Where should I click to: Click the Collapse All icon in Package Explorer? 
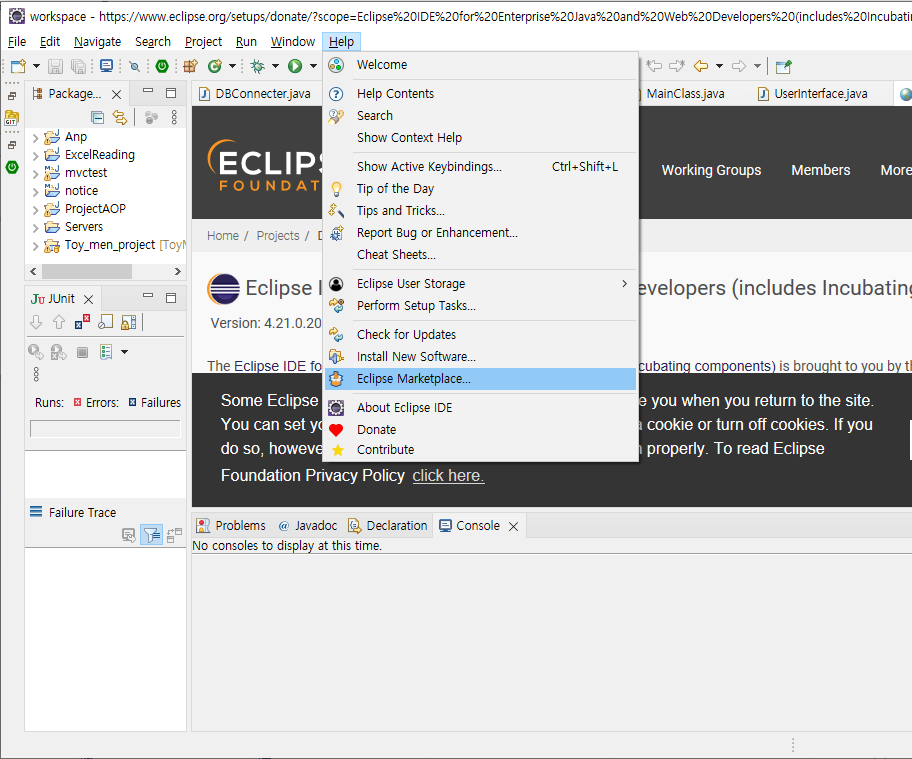[x=97, y=117]
